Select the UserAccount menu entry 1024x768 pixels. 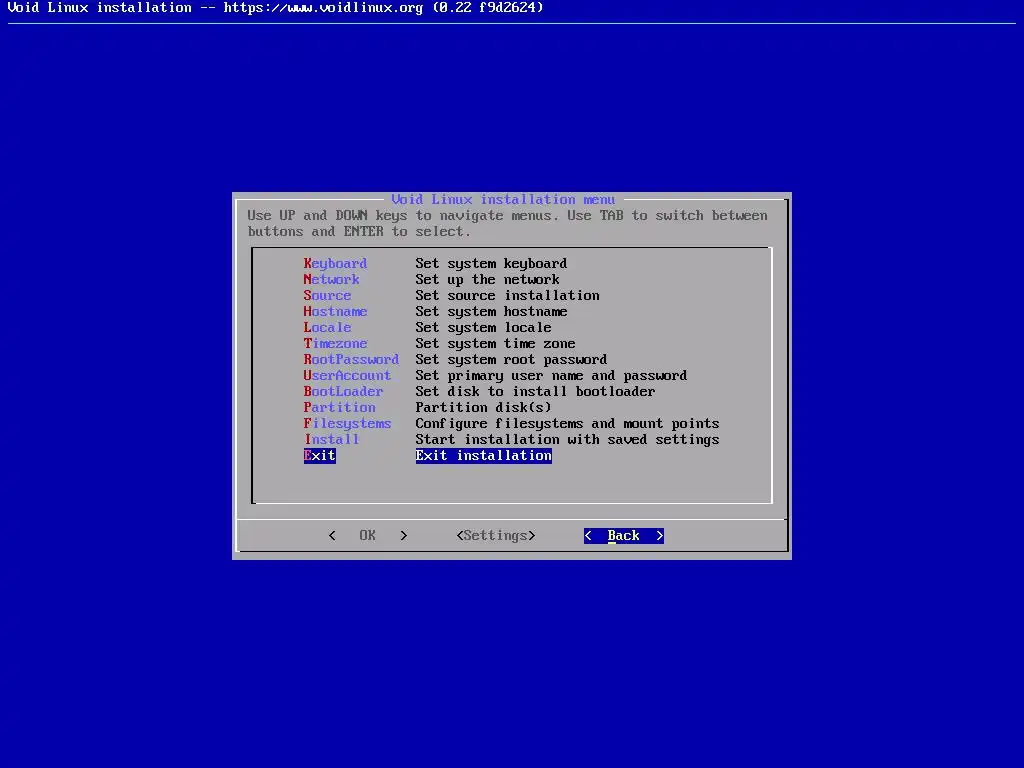347,376
